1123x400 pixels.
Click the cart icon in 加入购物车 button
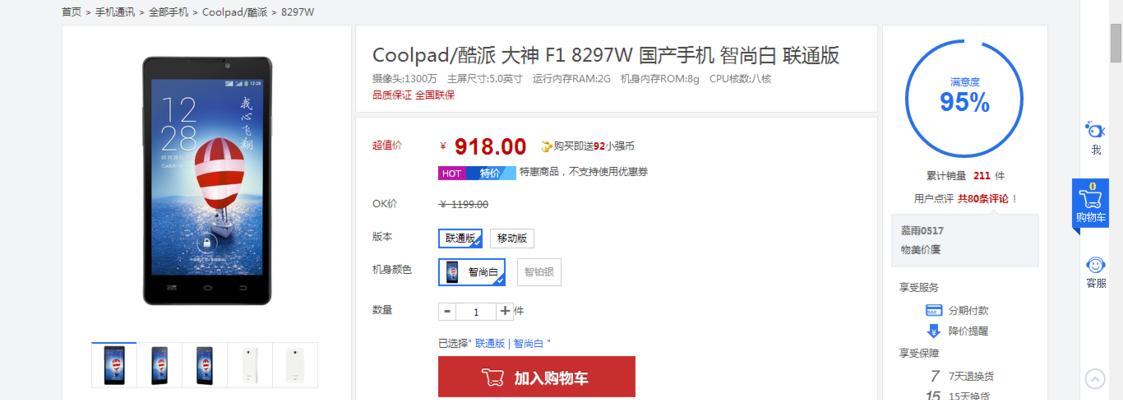(493, 377)
